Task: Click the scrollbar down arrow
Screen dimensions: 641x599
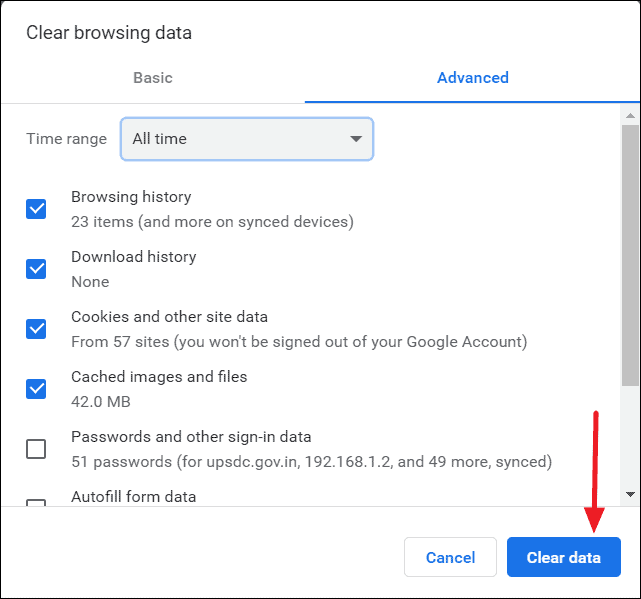Action: pos(630,494)
